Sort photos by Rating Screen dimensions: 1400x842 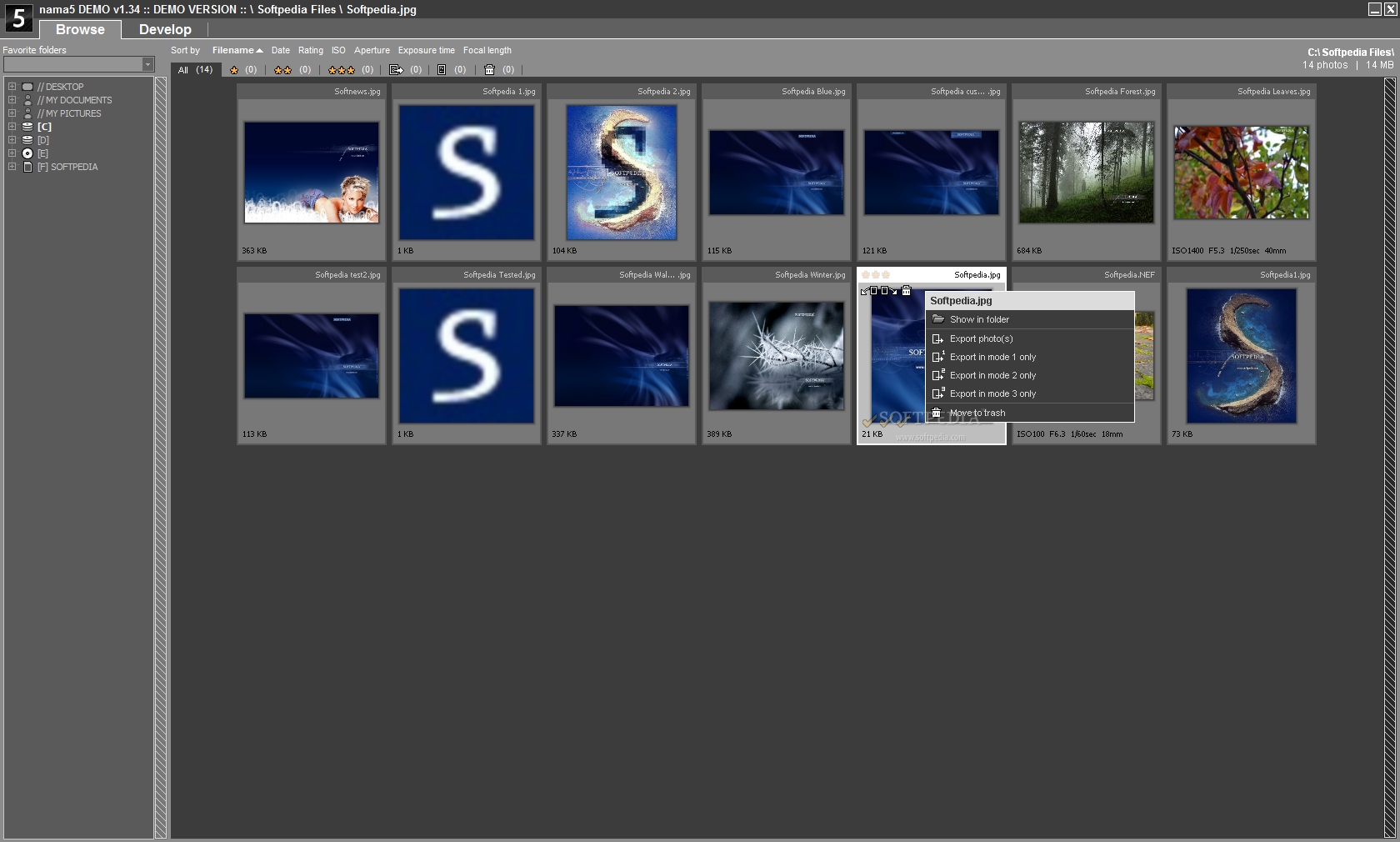click(x=310, y=50)
